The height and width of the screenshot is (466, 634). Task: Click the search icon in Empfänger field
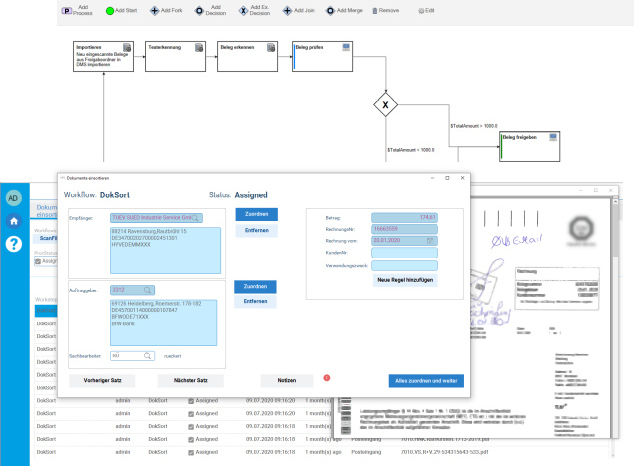pos(195,218)
